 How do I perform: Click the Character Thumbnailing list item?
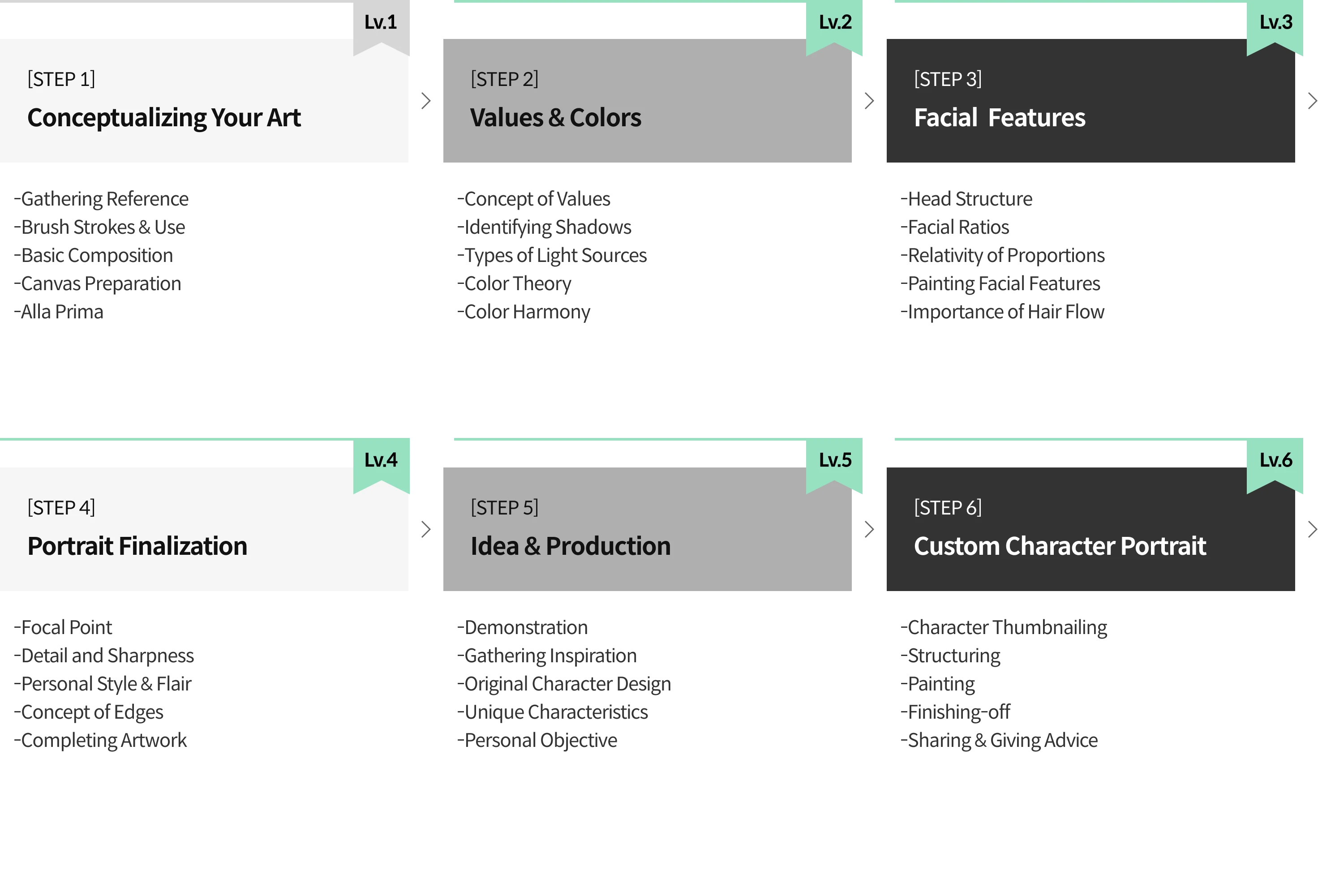[1004, 628]
